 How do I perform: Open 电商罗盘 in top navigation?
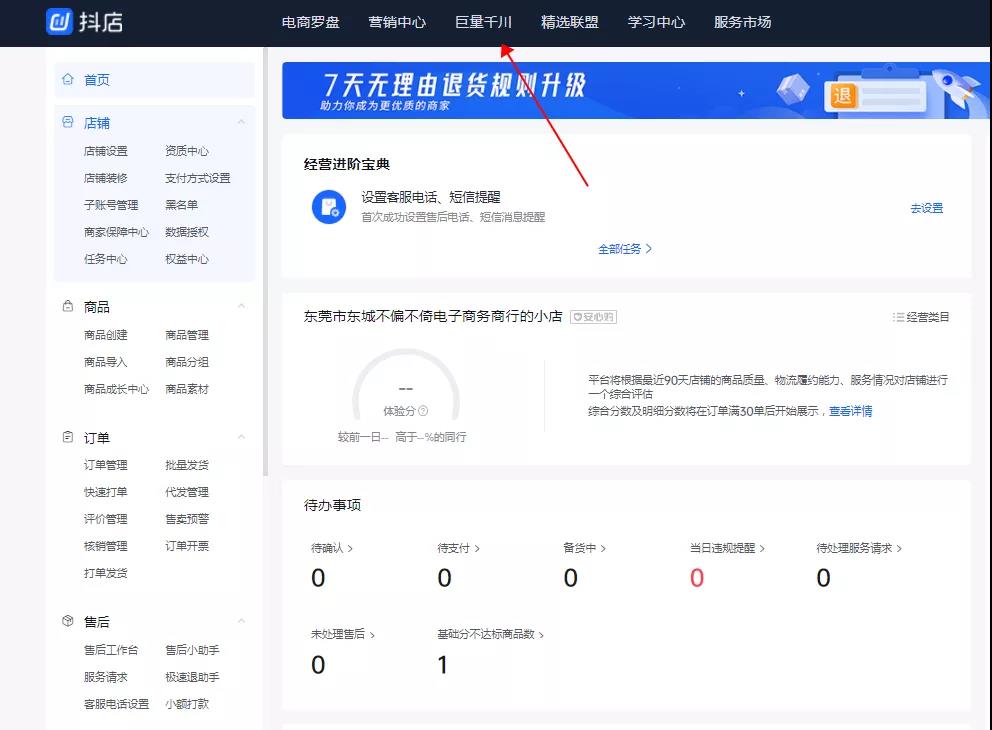[310, 22]
